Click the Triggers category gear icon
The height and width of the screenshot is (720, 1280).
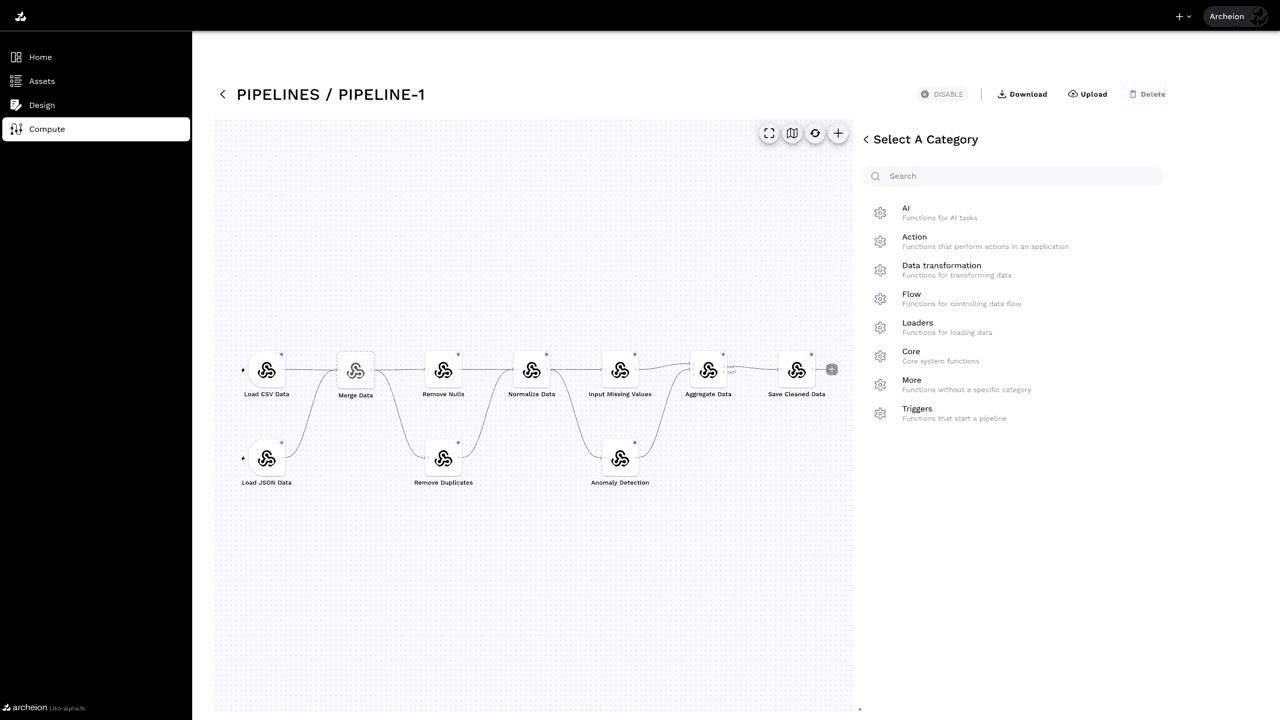(x=881, y=413)
